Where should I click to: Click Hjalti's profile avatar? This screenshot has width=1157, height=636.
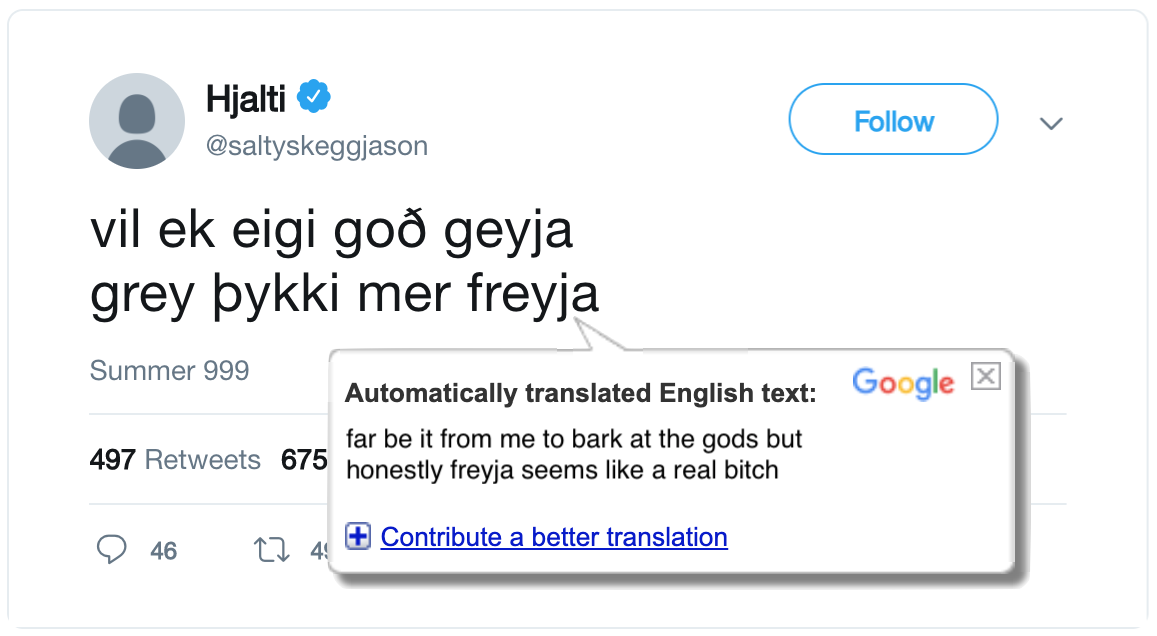(x=137, y=121)
